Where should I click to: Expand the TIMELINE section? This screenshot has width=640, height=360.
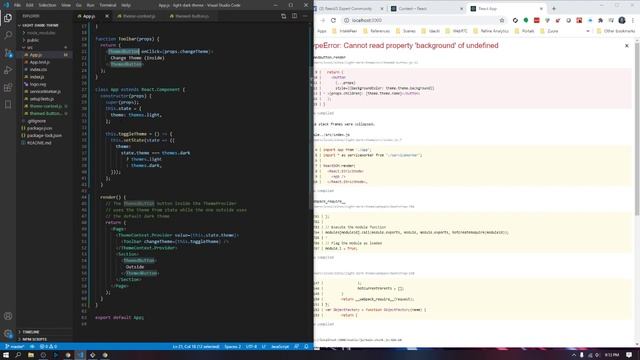coord(31,332)
